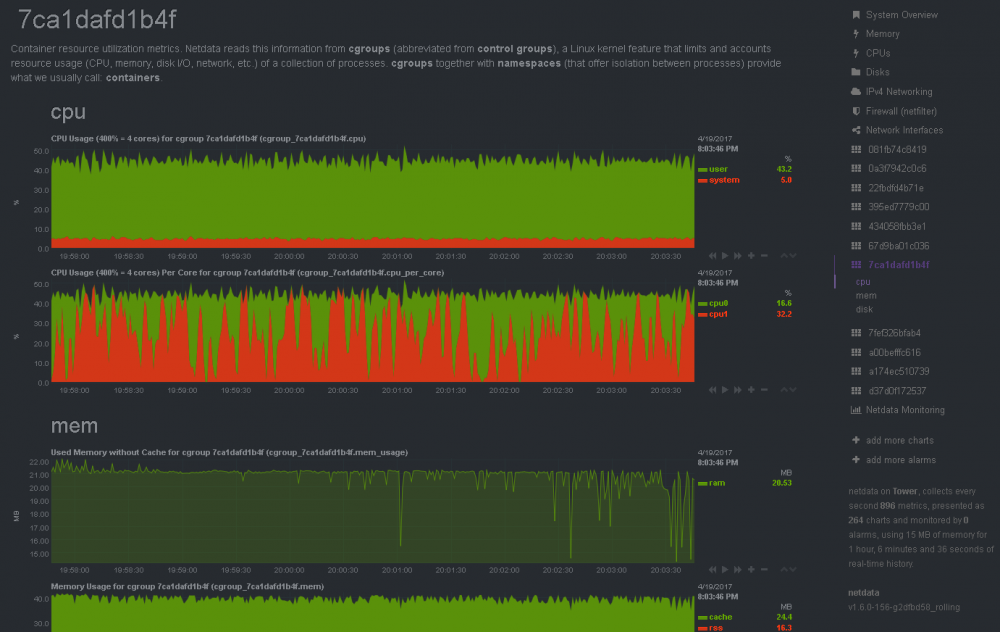Click the chart icon beside Netdata Monitoring

pos(856,410)
